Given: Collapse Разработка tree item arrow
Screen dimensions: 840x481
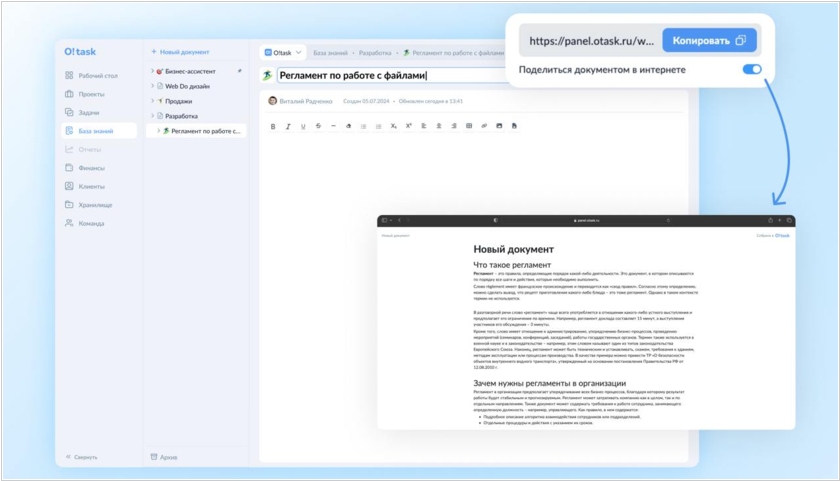Looking at the screenshot, I should pos(152,116).
